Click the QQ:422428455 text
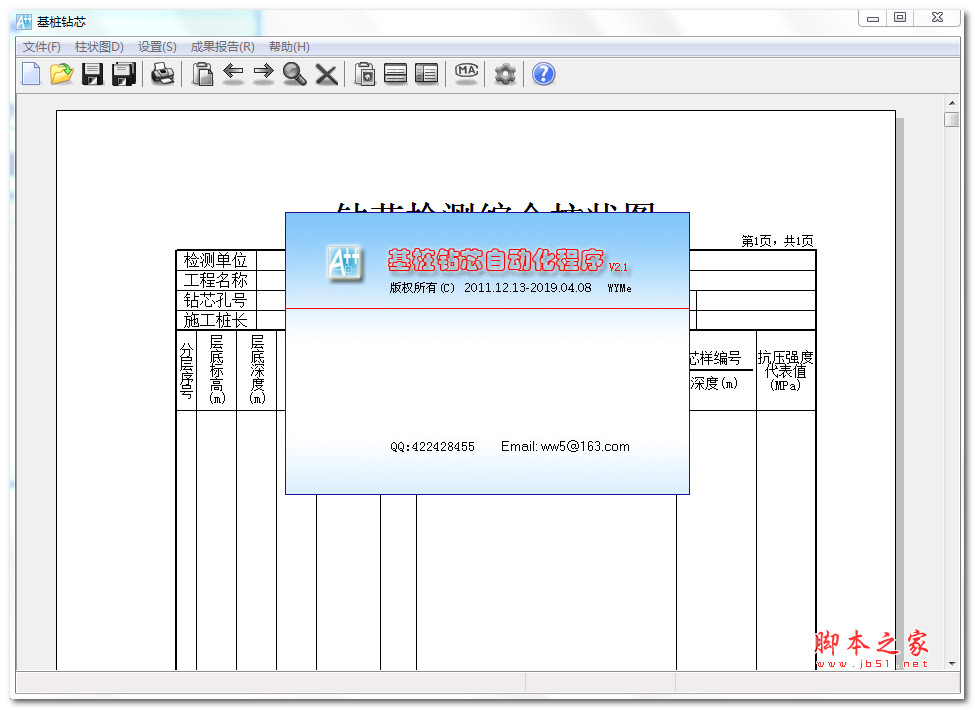Screen dimensions: 975x710 point(432,446)
